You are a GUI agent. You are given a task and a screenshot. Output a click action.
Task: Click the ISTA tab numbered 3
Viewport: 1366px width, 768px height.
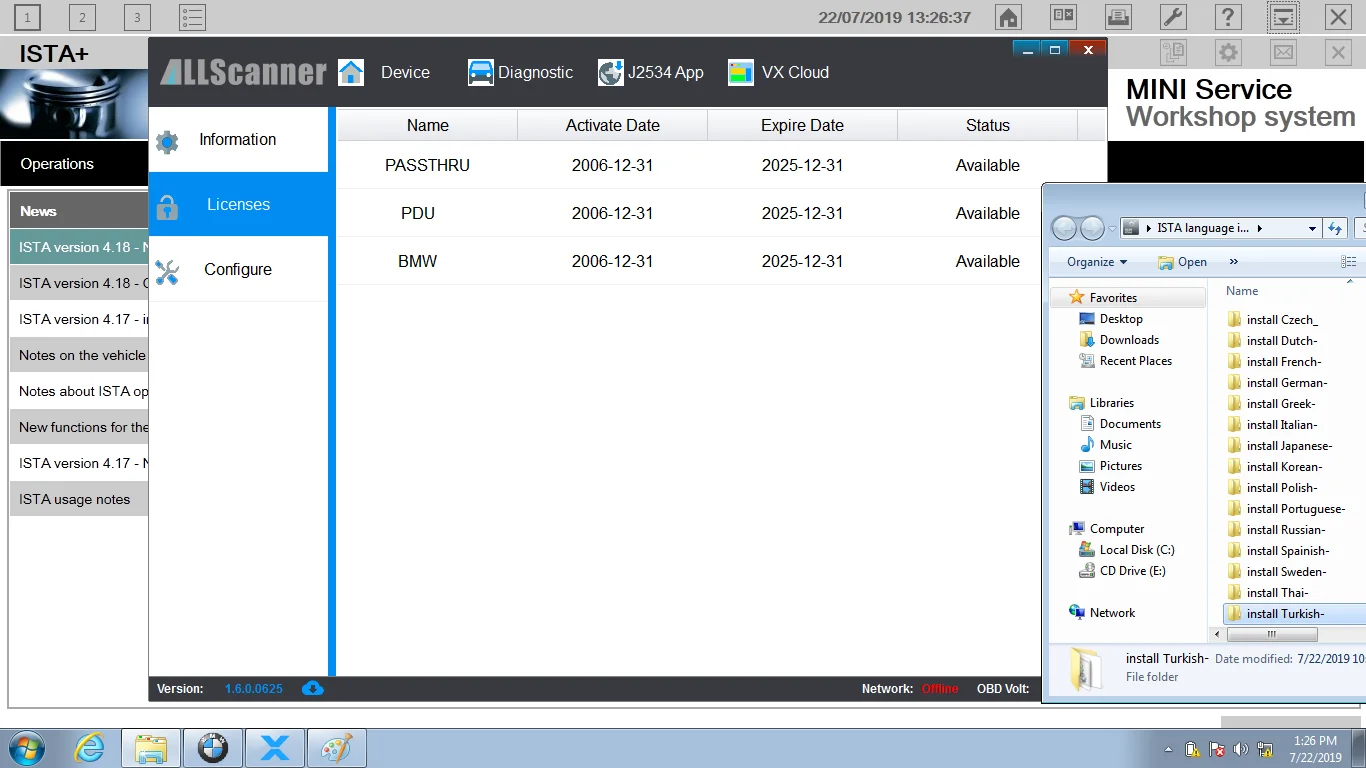point(137,17)
